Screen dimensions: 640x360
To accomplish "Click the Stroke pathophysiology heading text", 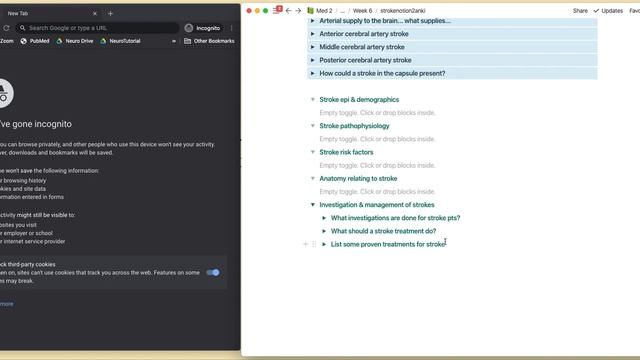I will point(354,126).
